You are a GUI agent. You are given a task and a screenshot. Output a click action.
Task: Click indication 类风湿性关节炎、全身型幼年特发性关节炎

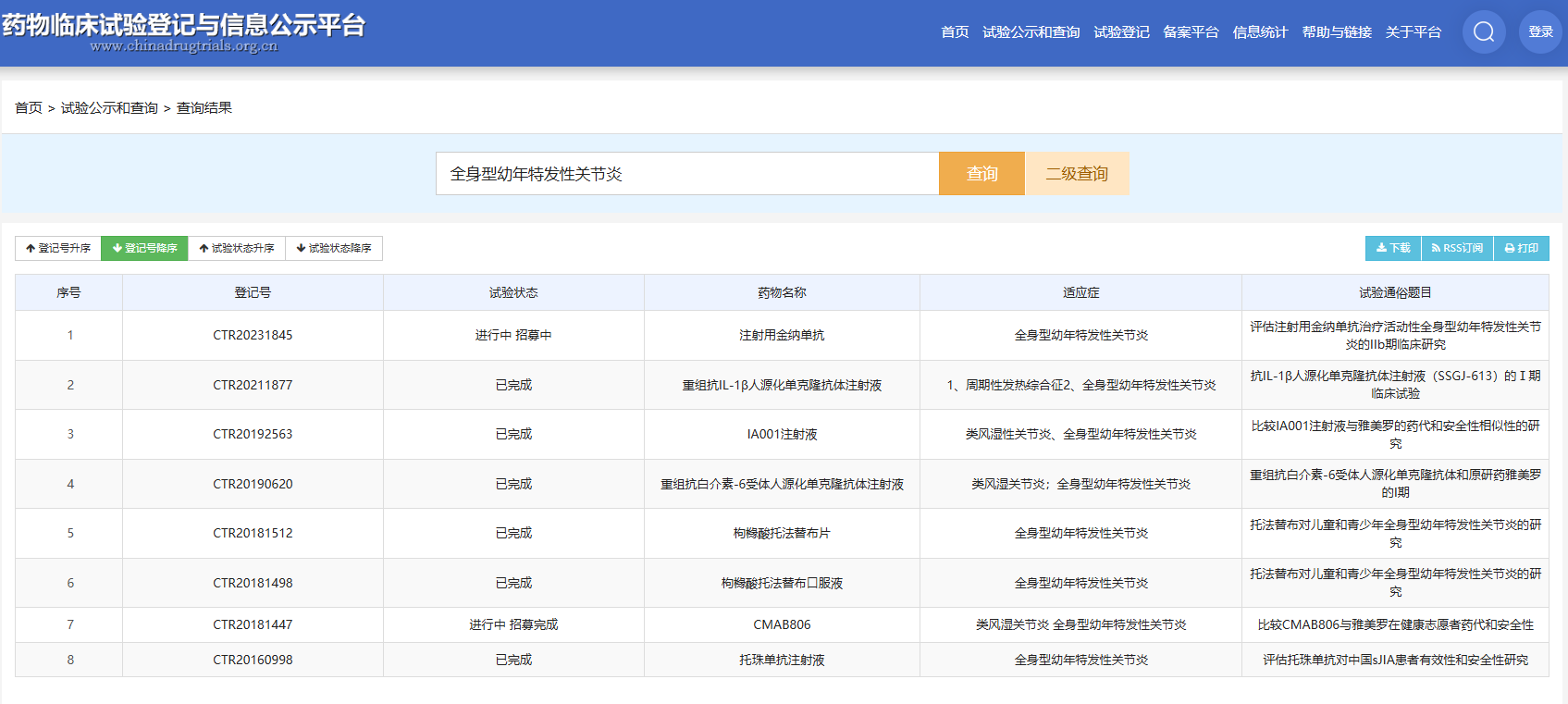1080,434
